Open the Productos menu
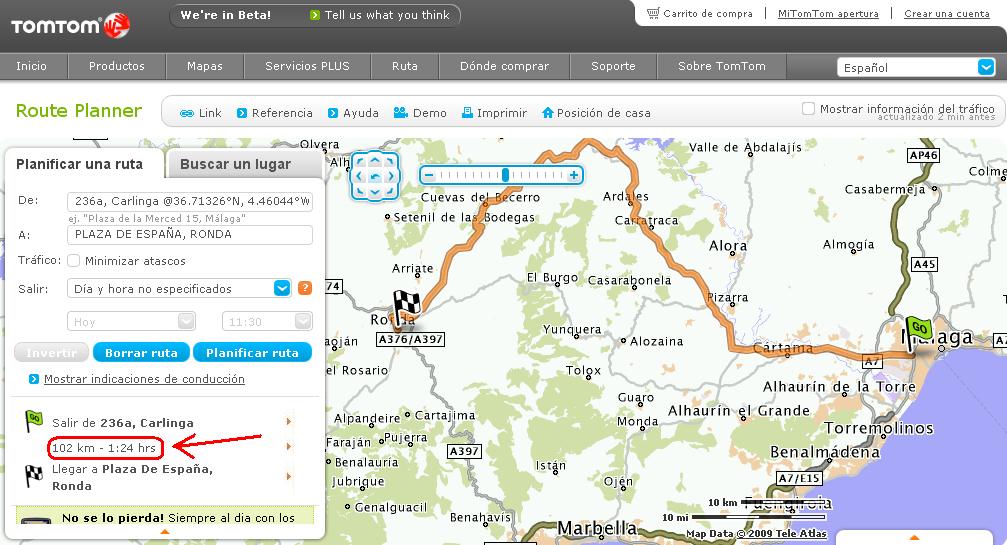Screen dimensions: 1007x545 click(117, 66)
